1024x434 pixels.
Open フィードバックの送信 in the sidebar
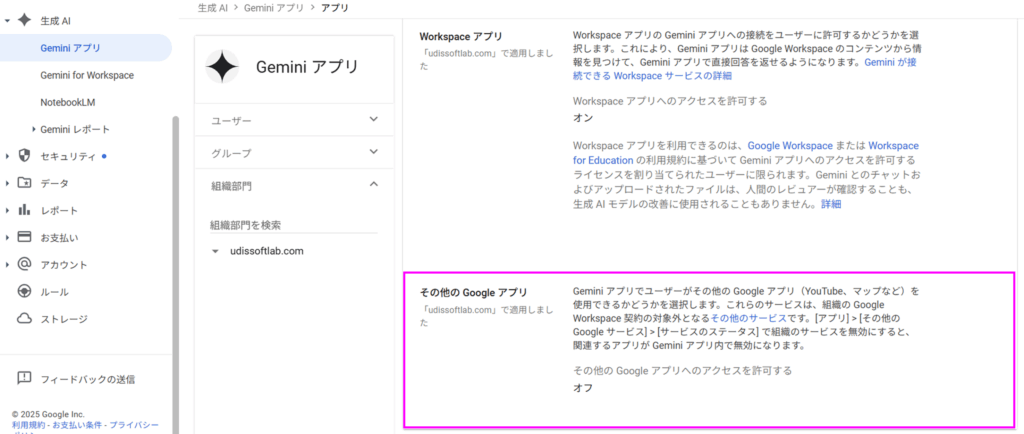[x=88, y=379]
